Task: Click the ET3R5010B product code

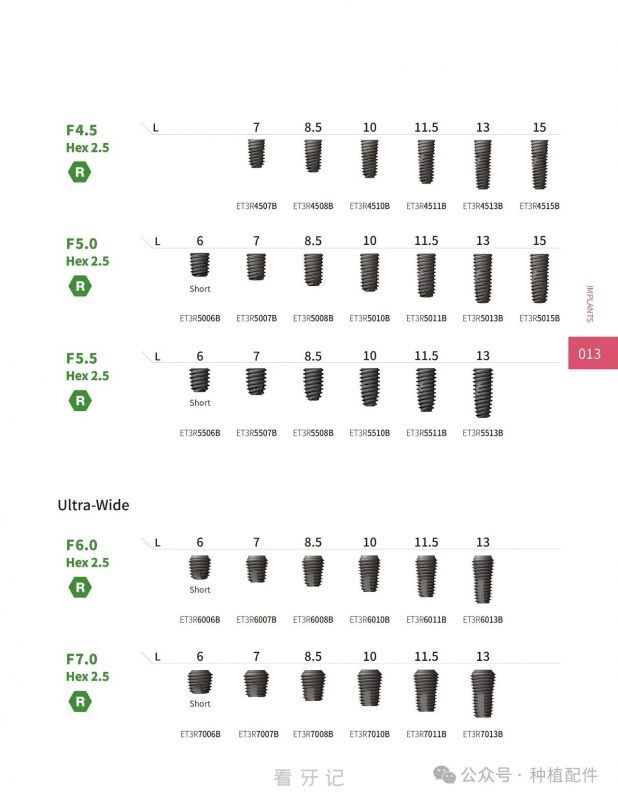Action: click(x=369, y=318)
